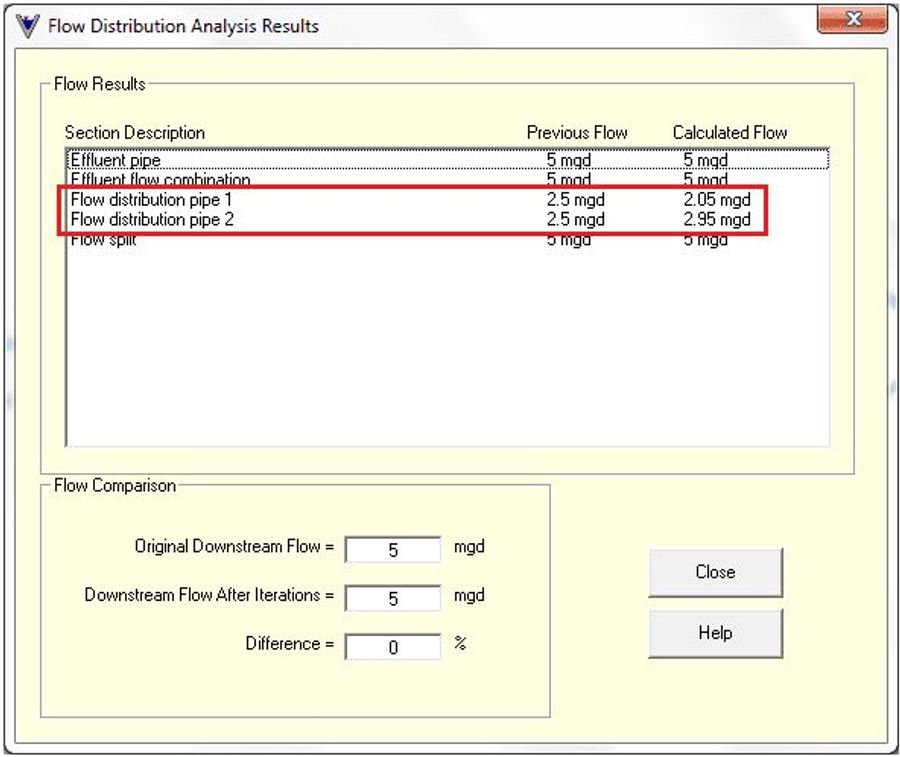Viewport: 900px width, 757px height.
Task: Select the Effluent flow combination row
Action: [160, 180]
